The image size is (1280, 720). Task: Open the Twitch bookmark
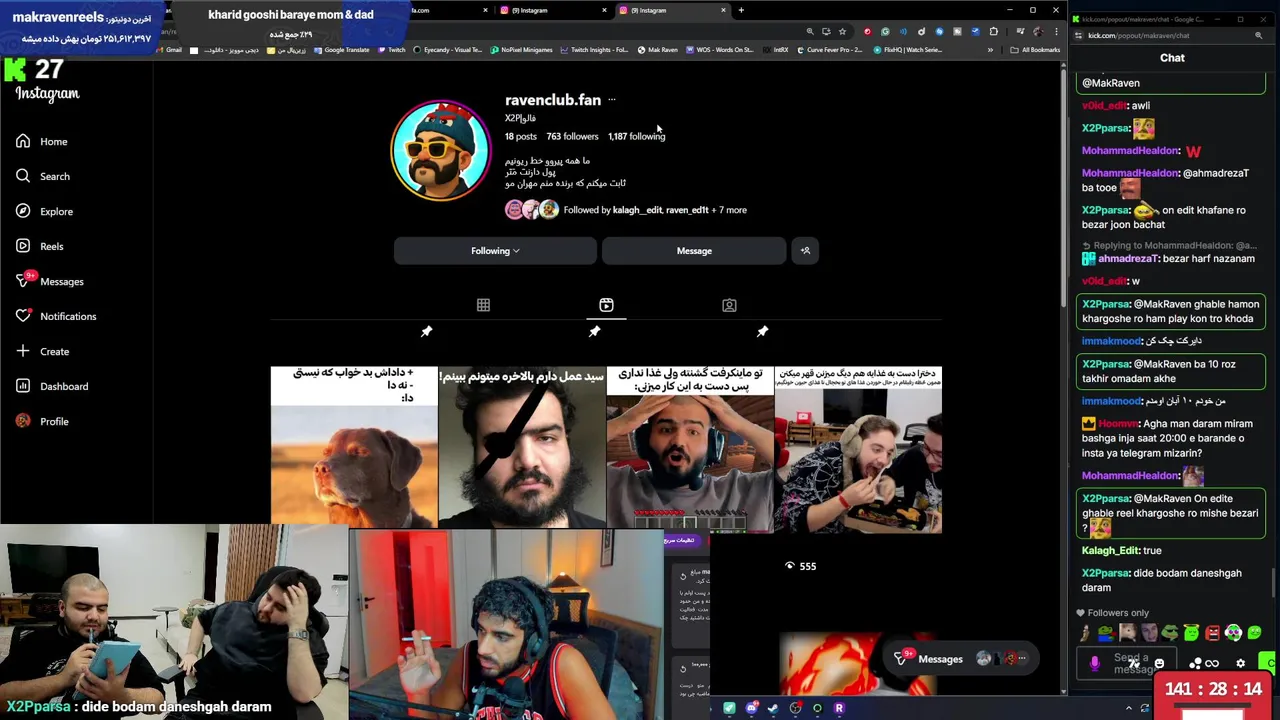[391, 50]
